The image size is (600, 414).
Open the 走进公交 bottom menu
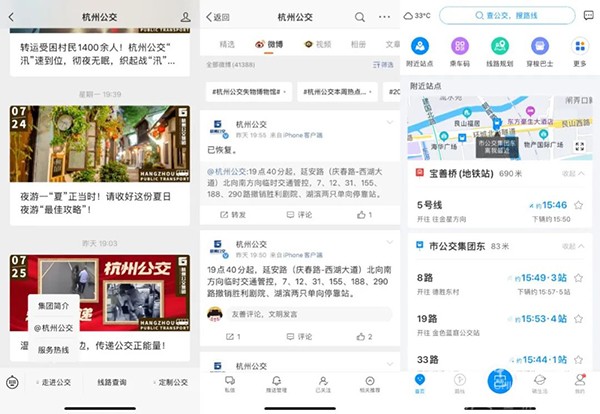[54, 382]
